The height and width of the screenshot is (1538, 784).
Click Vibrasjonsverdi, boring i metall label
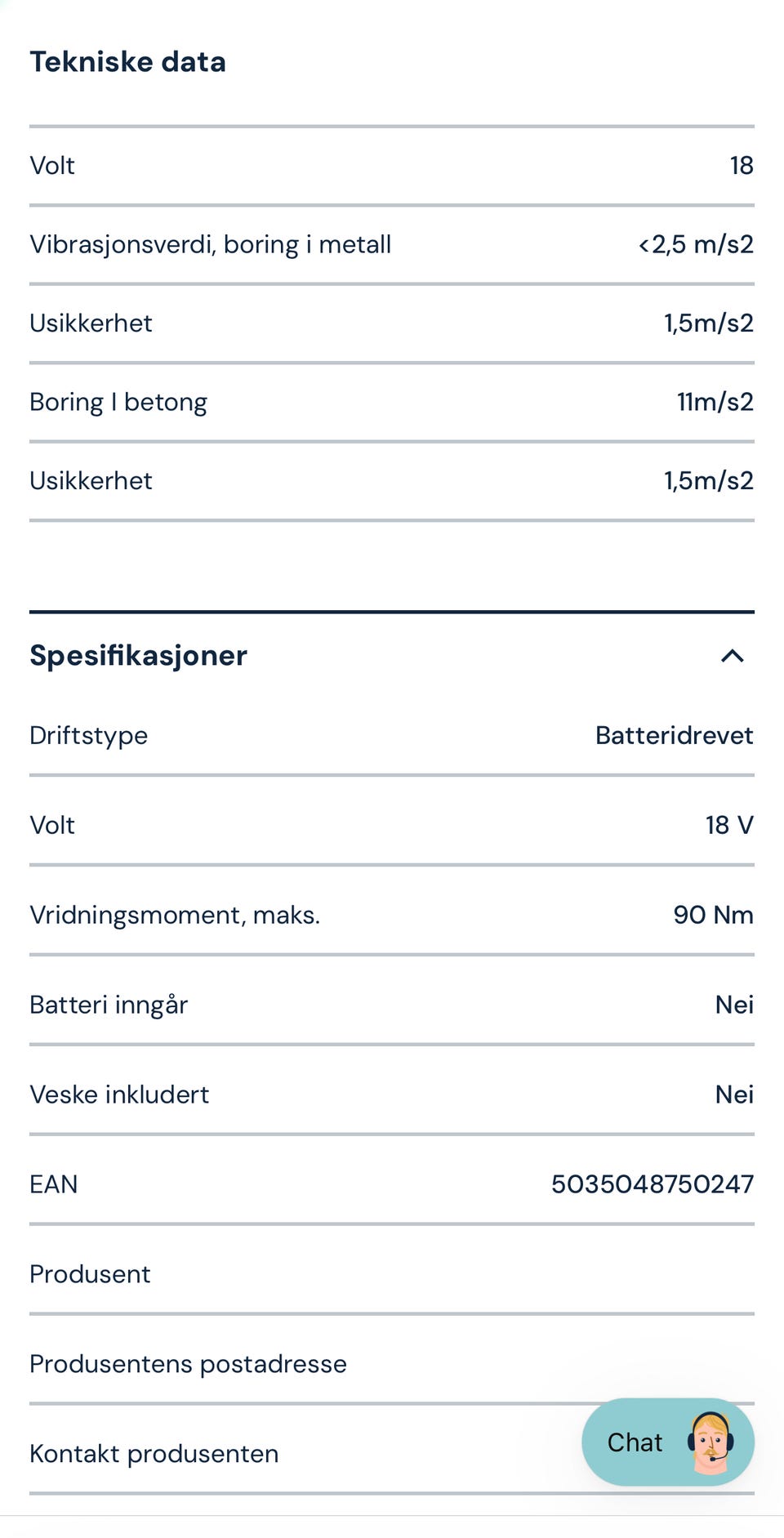pyautogui.click(x=211, y=244)
